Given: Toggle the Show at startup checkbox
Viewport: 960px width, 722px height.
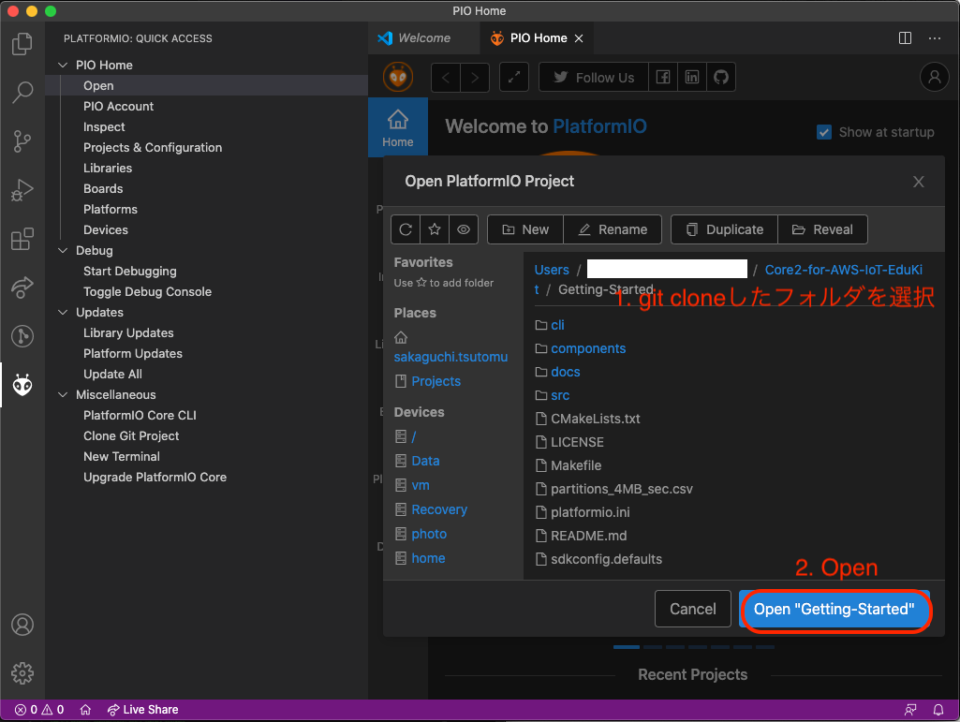Looking at the screenshot, I should 824,132.
